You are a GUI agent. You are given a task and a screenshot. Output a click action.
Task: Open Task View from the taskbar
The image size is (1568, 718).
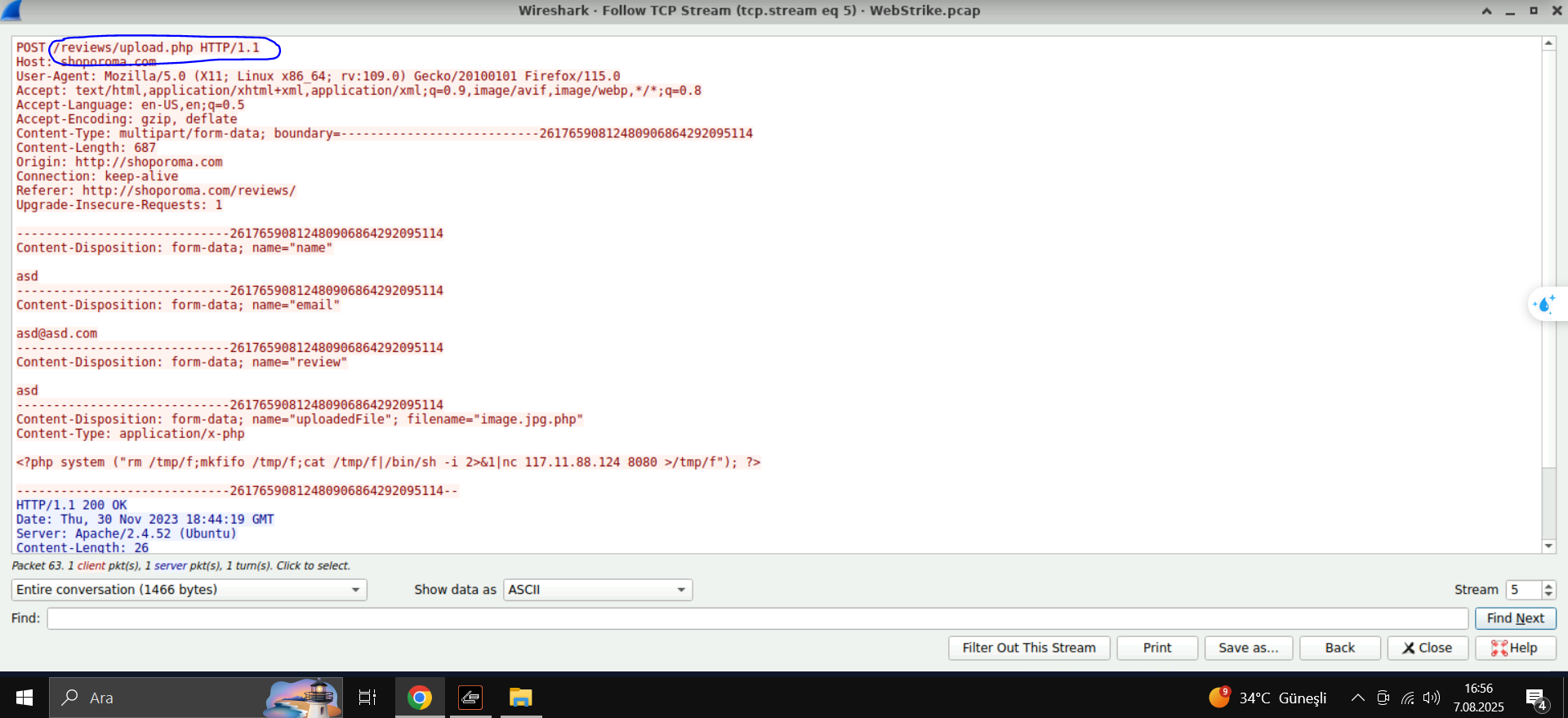point(367,698)
